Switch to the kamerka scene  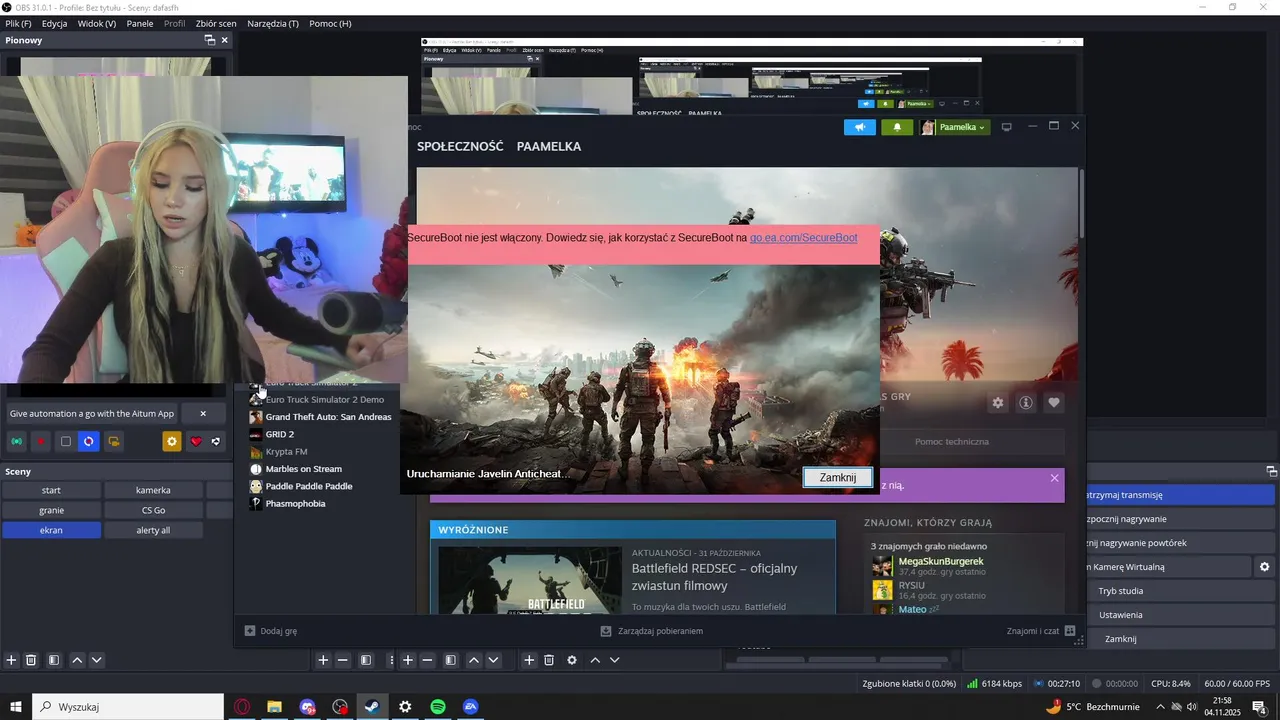click(x=153, y=490)
